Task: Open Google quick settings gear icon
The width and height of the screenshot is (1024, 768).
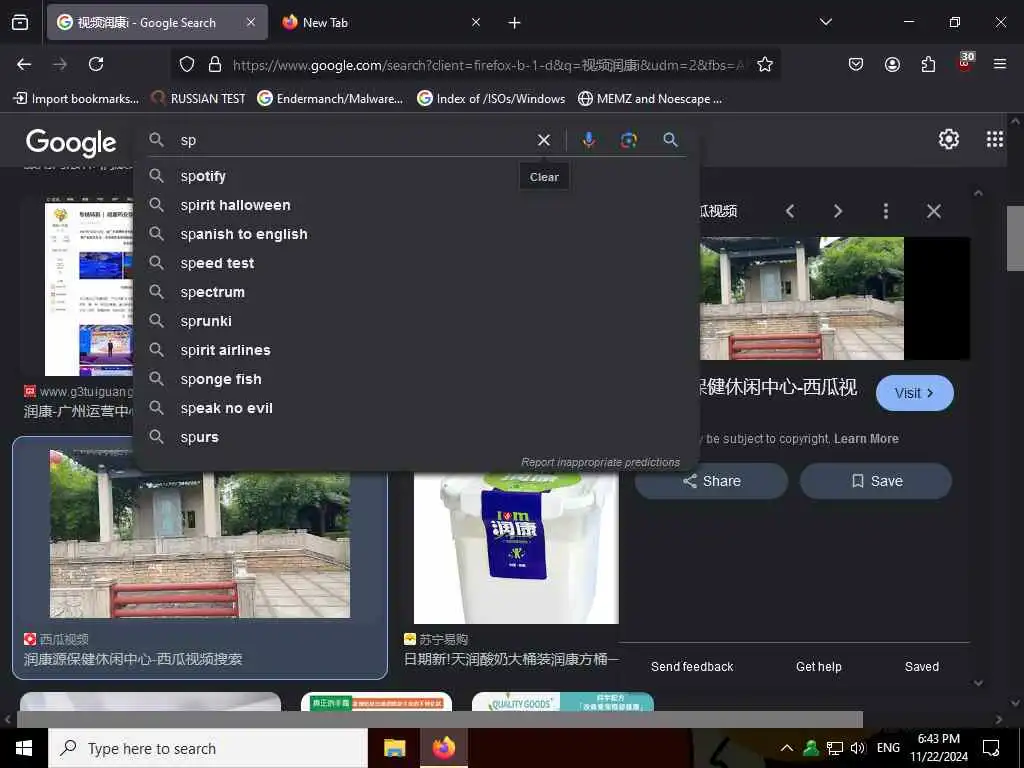Action: pos(948,139)
